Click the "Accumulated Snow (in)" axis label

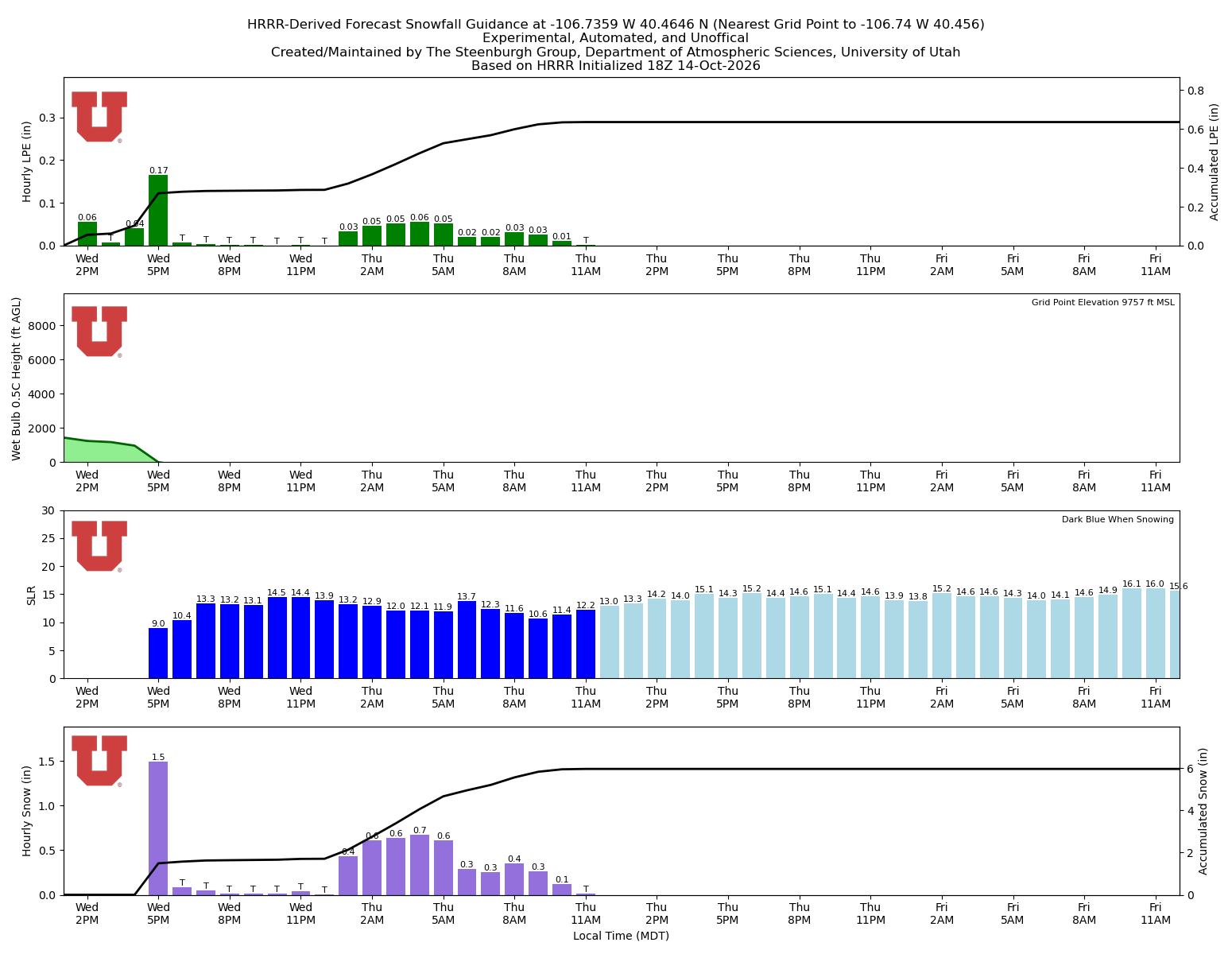coord(1203,811)
